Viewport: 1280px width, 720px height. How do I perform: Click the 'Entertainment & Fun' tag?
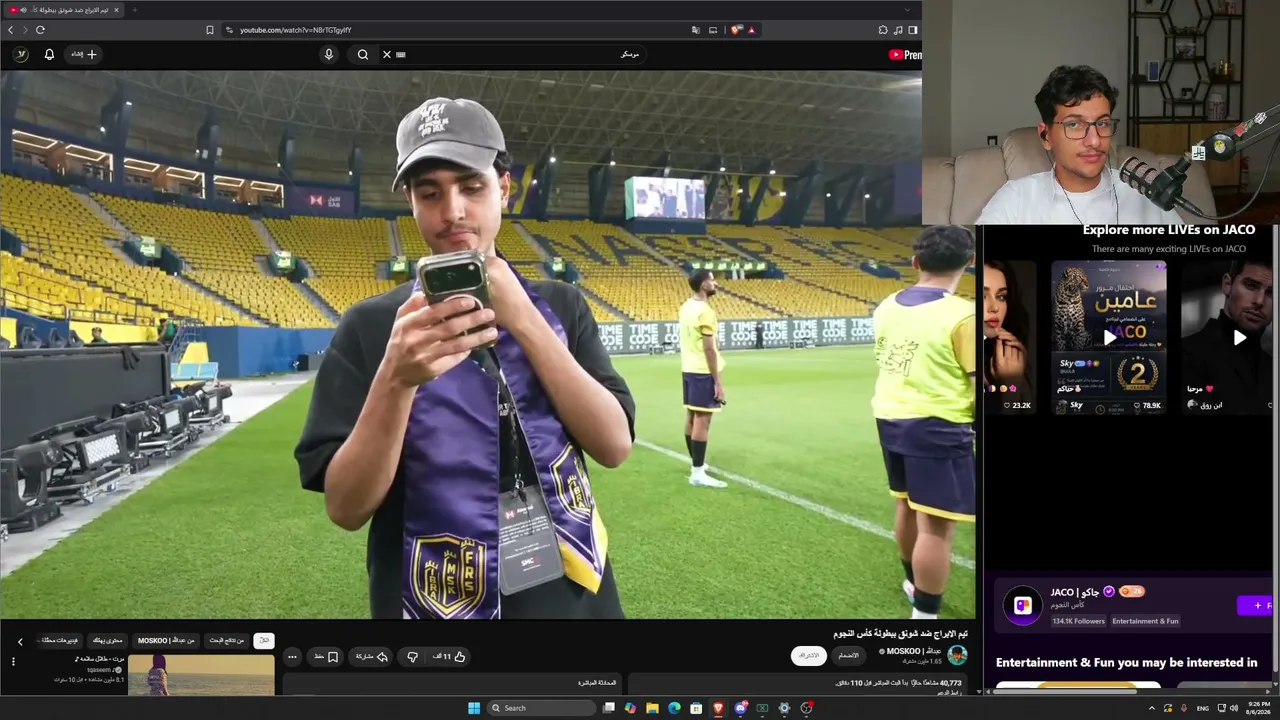click(1145, 621)
